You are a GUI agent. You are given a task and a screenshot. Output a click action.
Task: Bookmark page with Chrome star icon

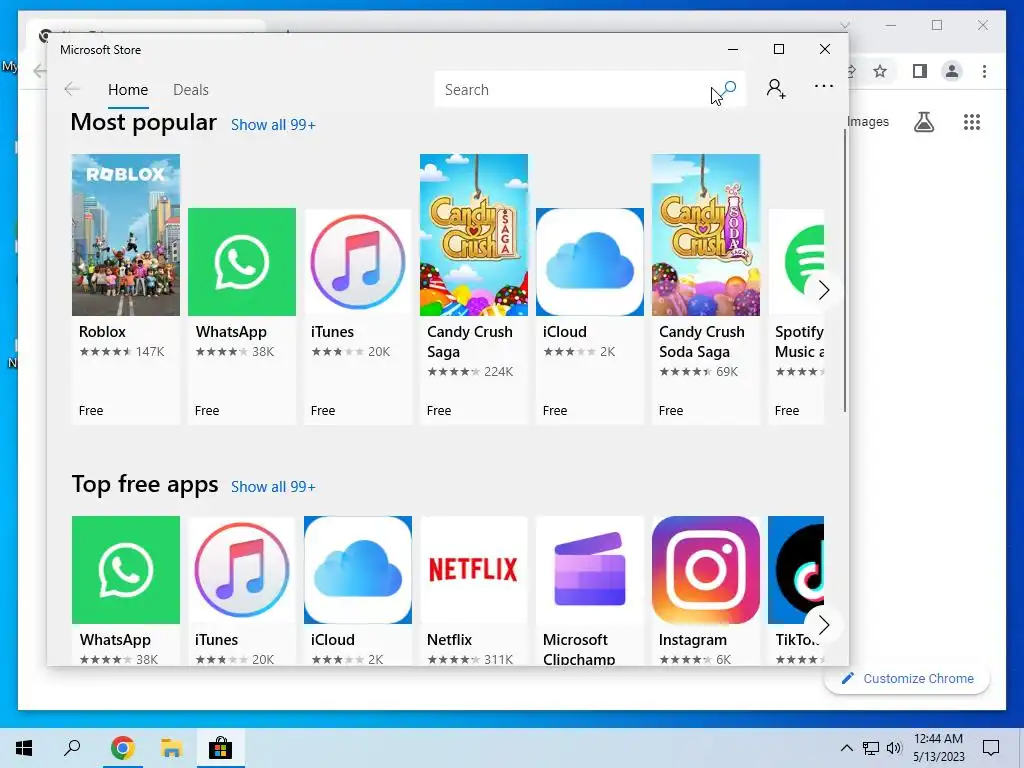880,71
